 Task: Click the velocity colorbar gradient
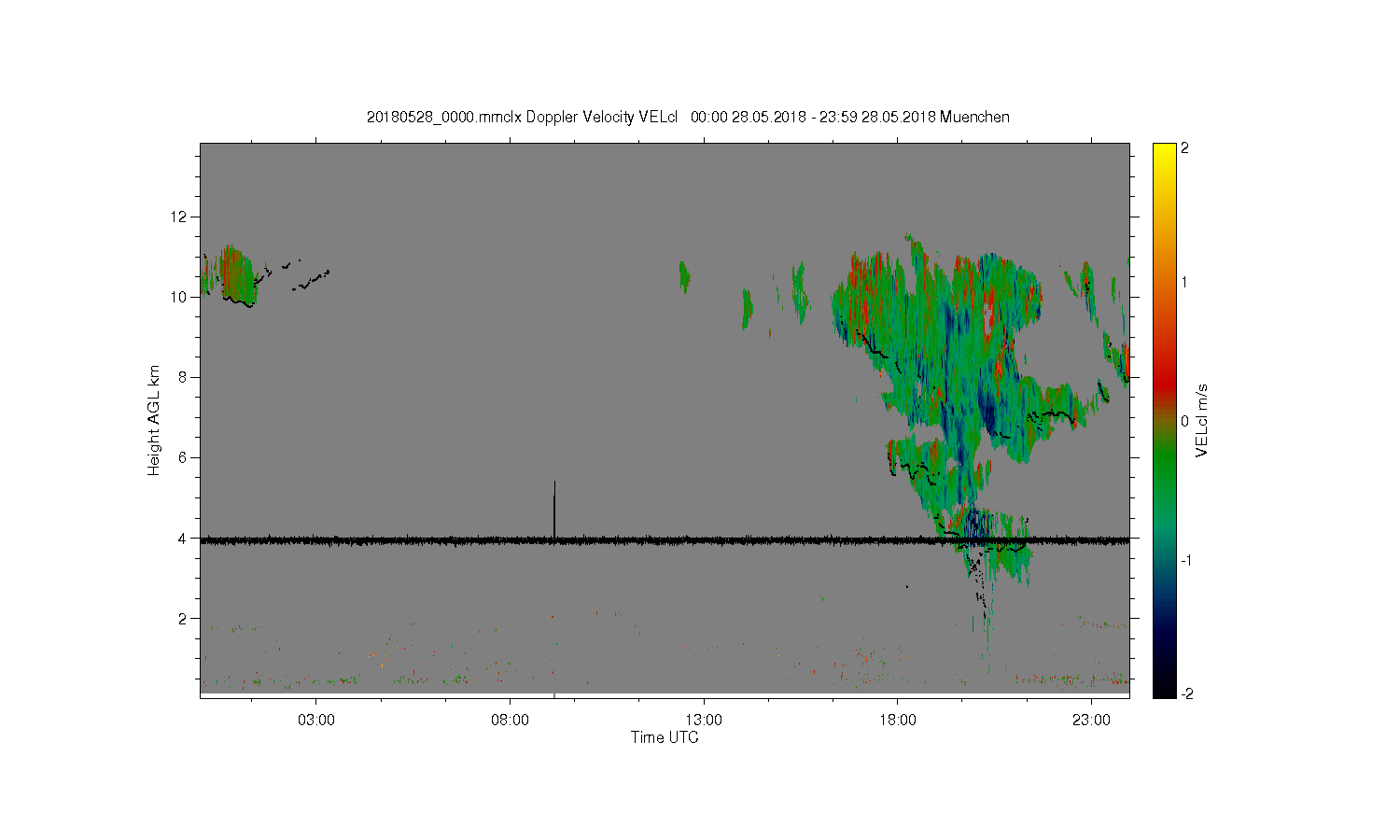coord(1164,420)
